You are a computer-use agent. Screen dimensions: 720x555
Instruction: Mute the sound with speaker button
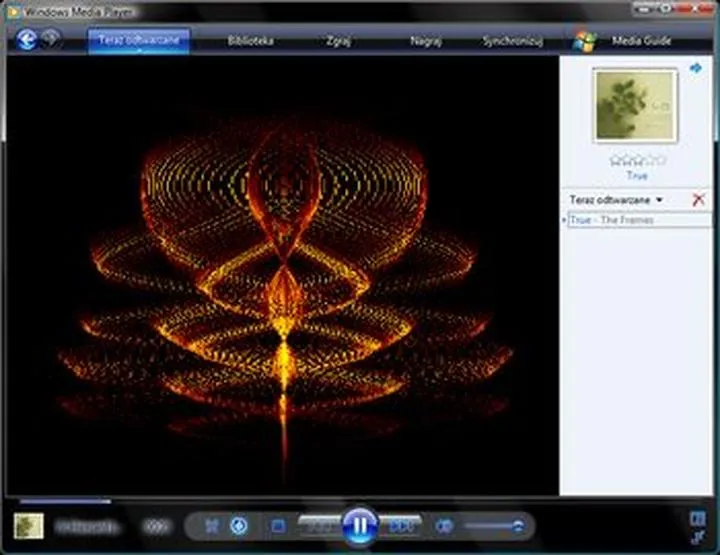[444, 526]
